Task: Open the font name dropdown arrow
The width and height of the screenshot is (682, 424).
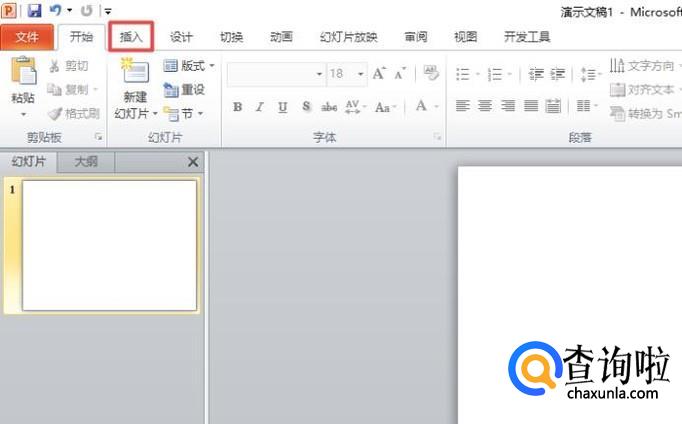Action: coord(319,74)
